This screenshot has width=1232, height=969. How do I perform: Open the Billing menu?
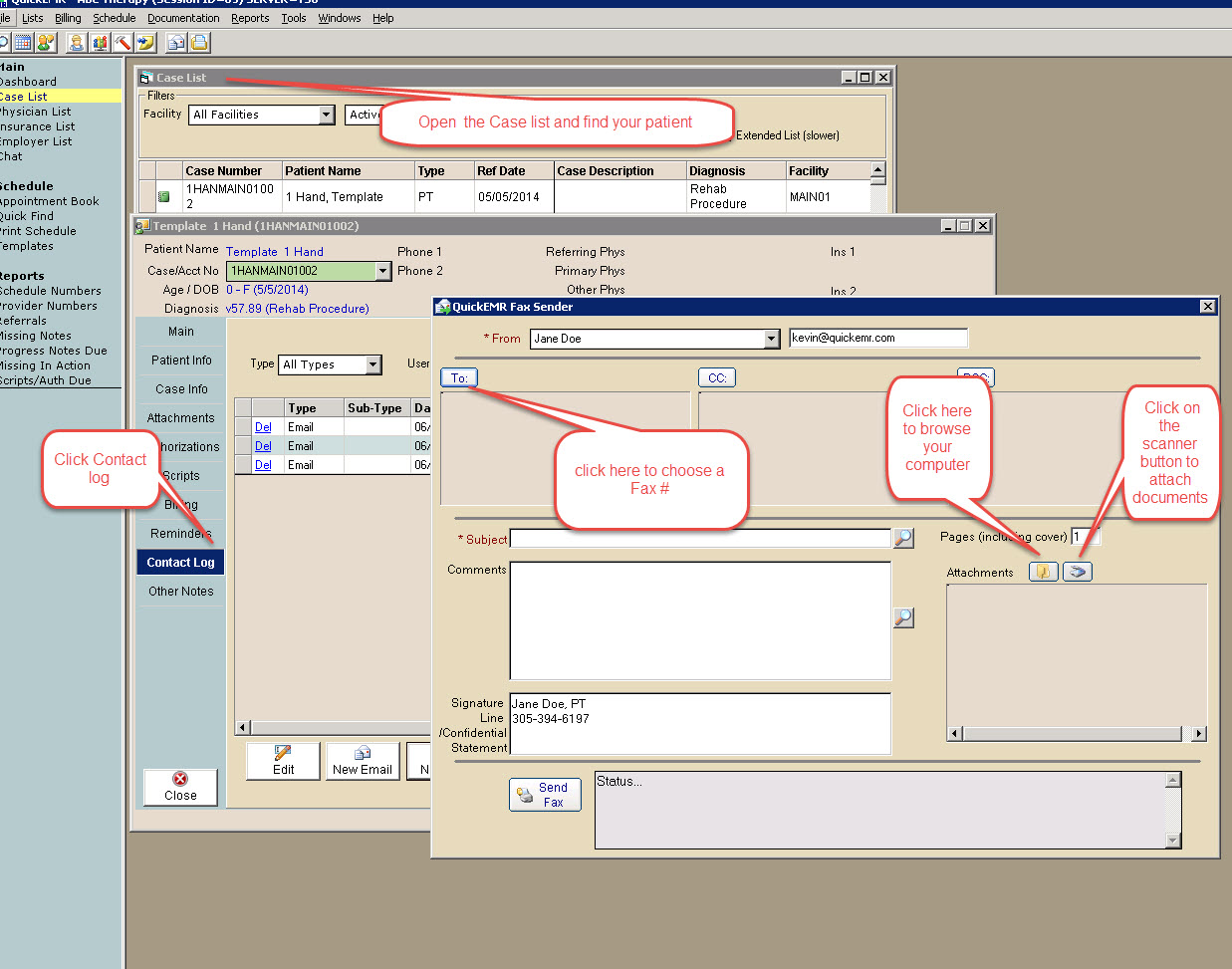tap(68, 18)
